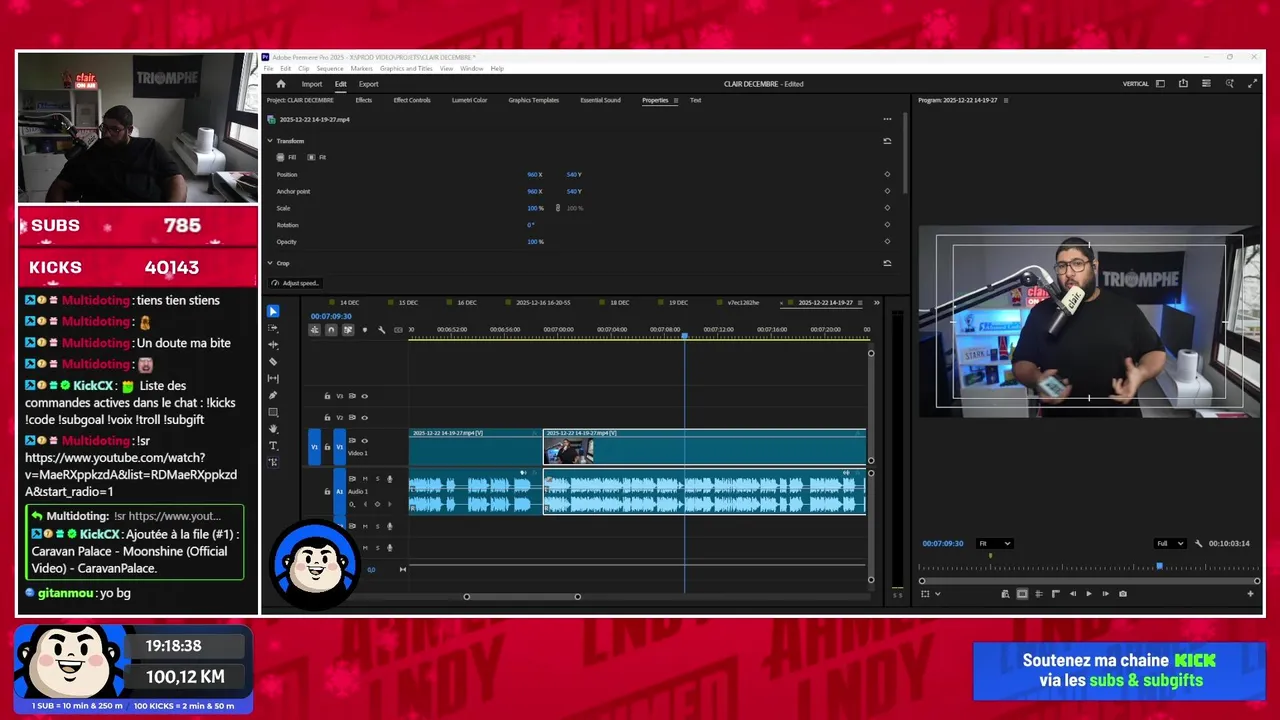Open the Quick Export share icon

click(x=1183, y=84)
